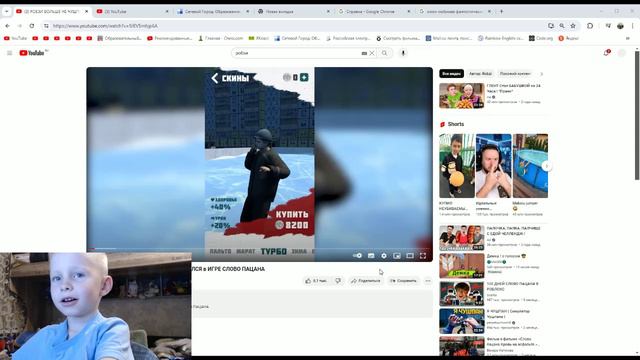Toggle subtitles in the video player
The width and height of the screenshot is (640, 360).
(x=371, y=256)
